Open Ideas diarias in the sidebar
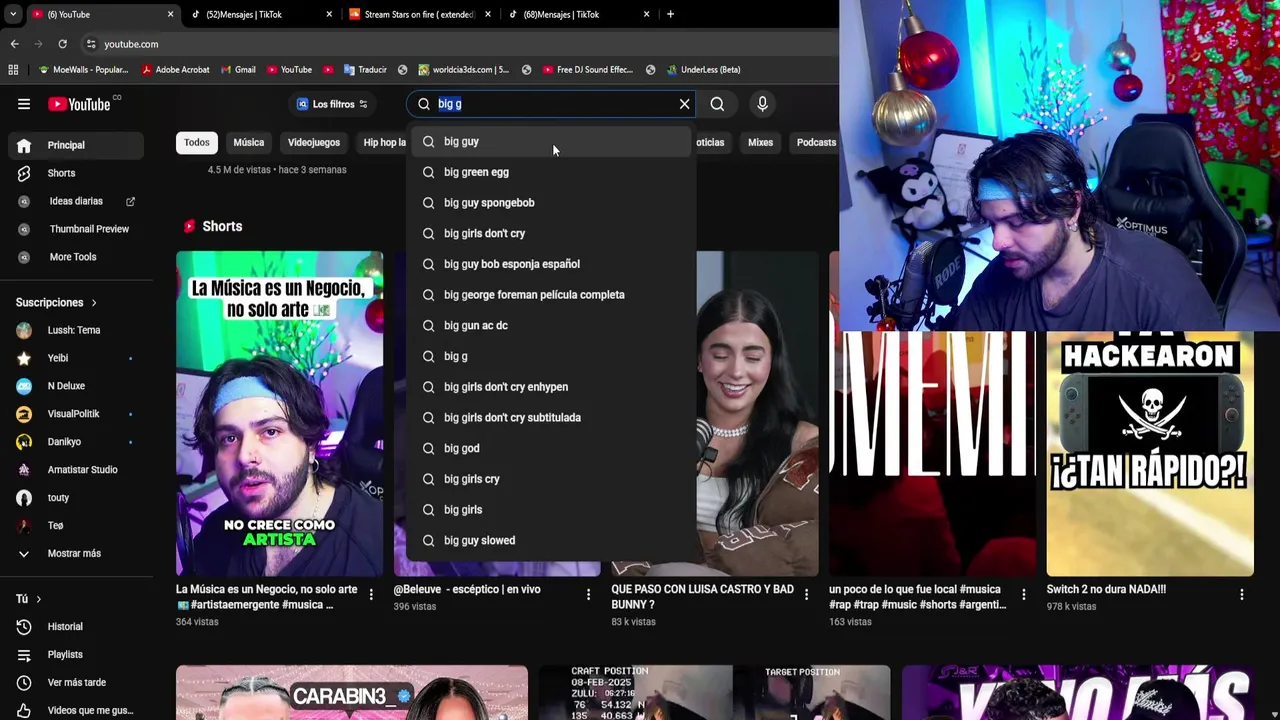The image size is (1280, 720). (x=76, y=201)
